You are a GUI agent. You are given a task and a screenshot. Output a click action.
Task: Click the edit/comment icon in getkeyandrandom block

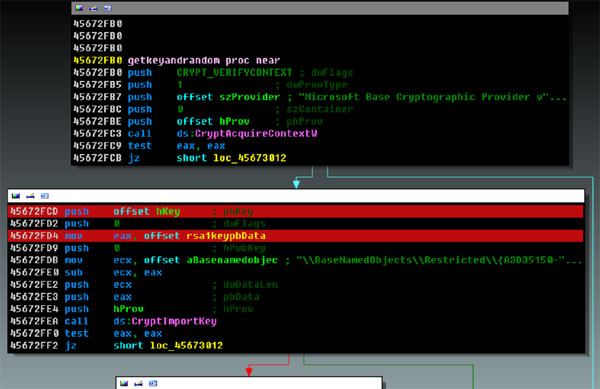click(x=93, y=8)
